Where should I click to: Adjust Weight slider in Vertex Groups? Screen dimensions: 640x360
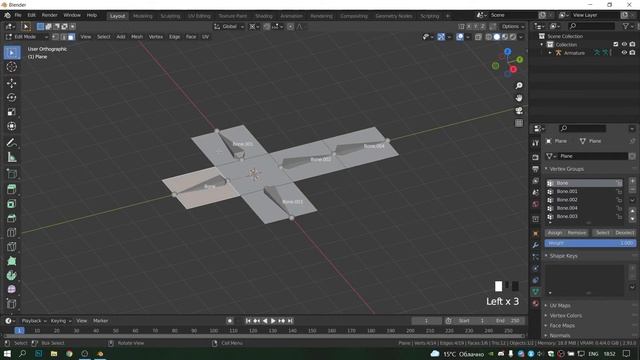pos(590,243)
